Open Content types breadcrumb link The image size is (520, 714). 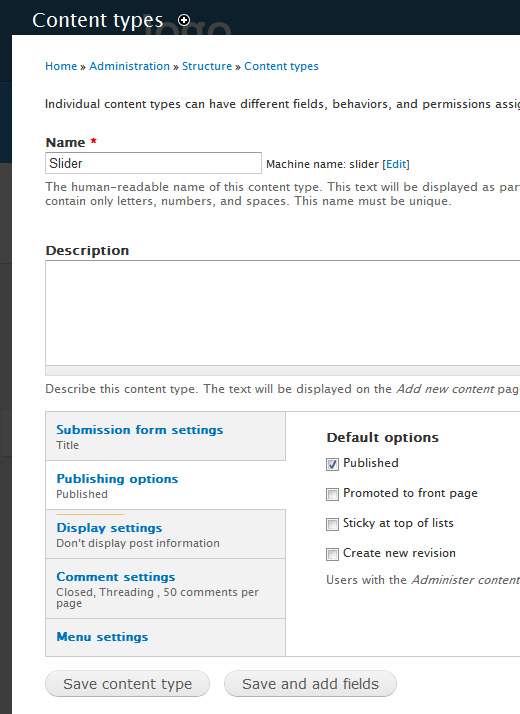pos(281,66)
